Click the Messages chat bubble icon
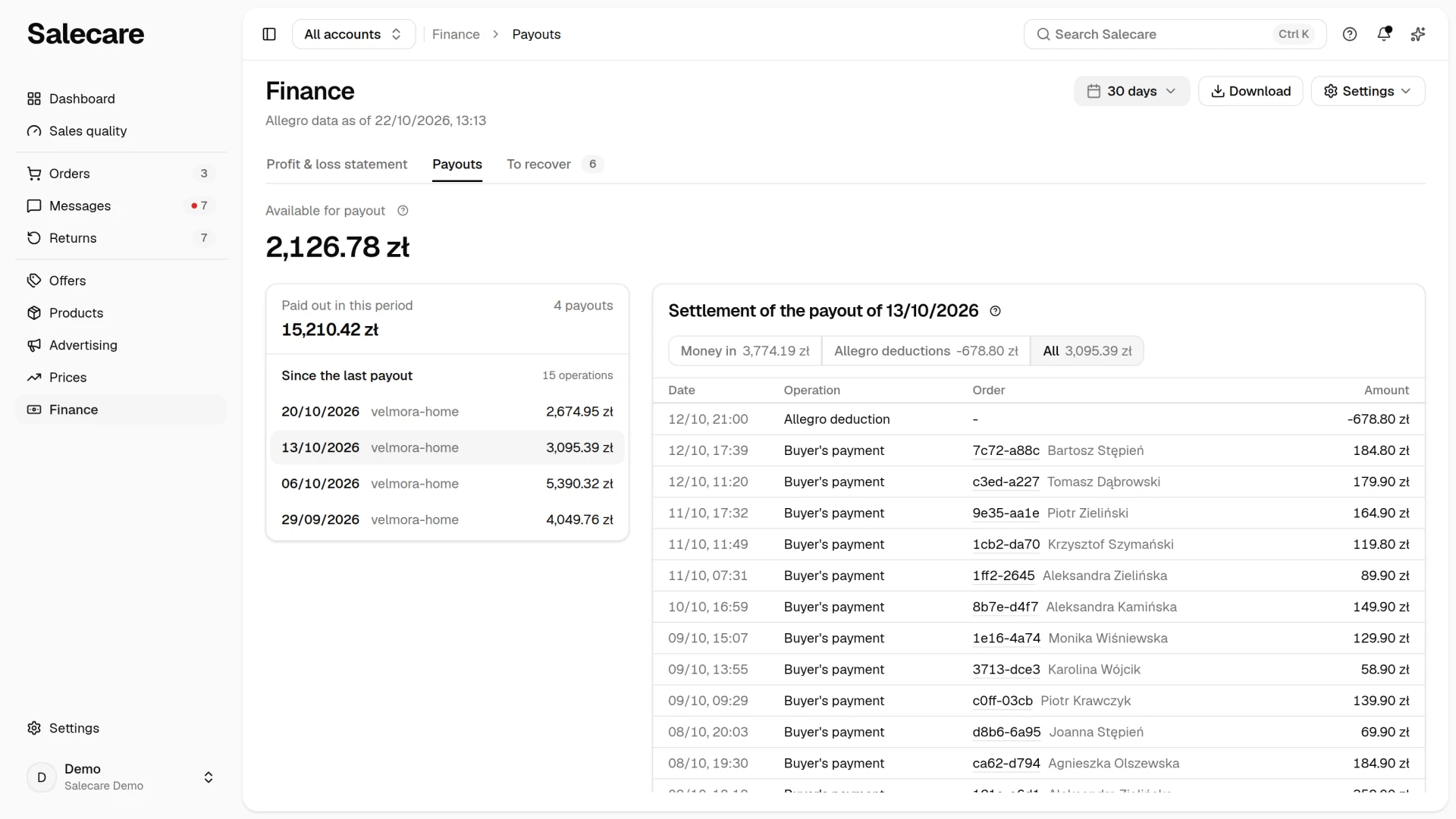1456x819 pixels. point(34,206)
